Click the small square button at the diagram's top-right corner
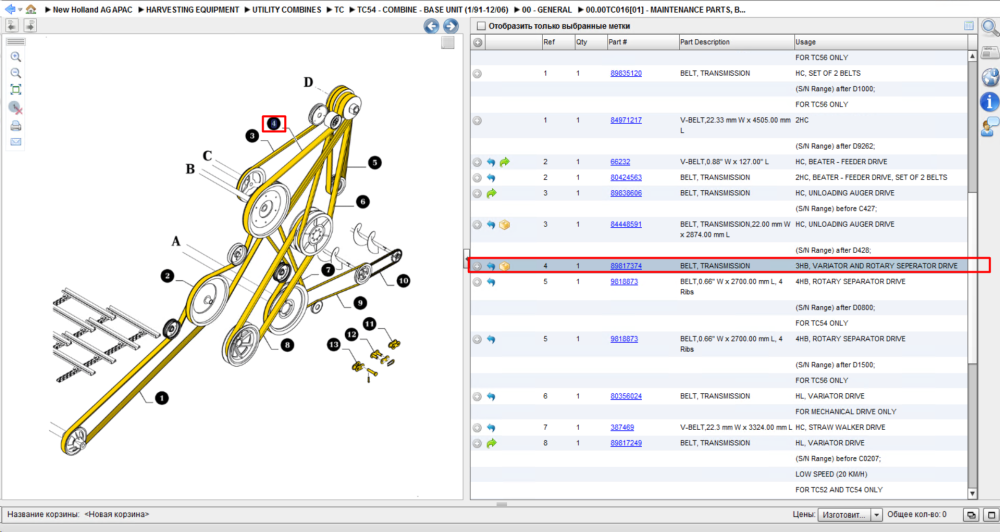The height and width of the screenshot is (532, 1000). coord(448,42)
